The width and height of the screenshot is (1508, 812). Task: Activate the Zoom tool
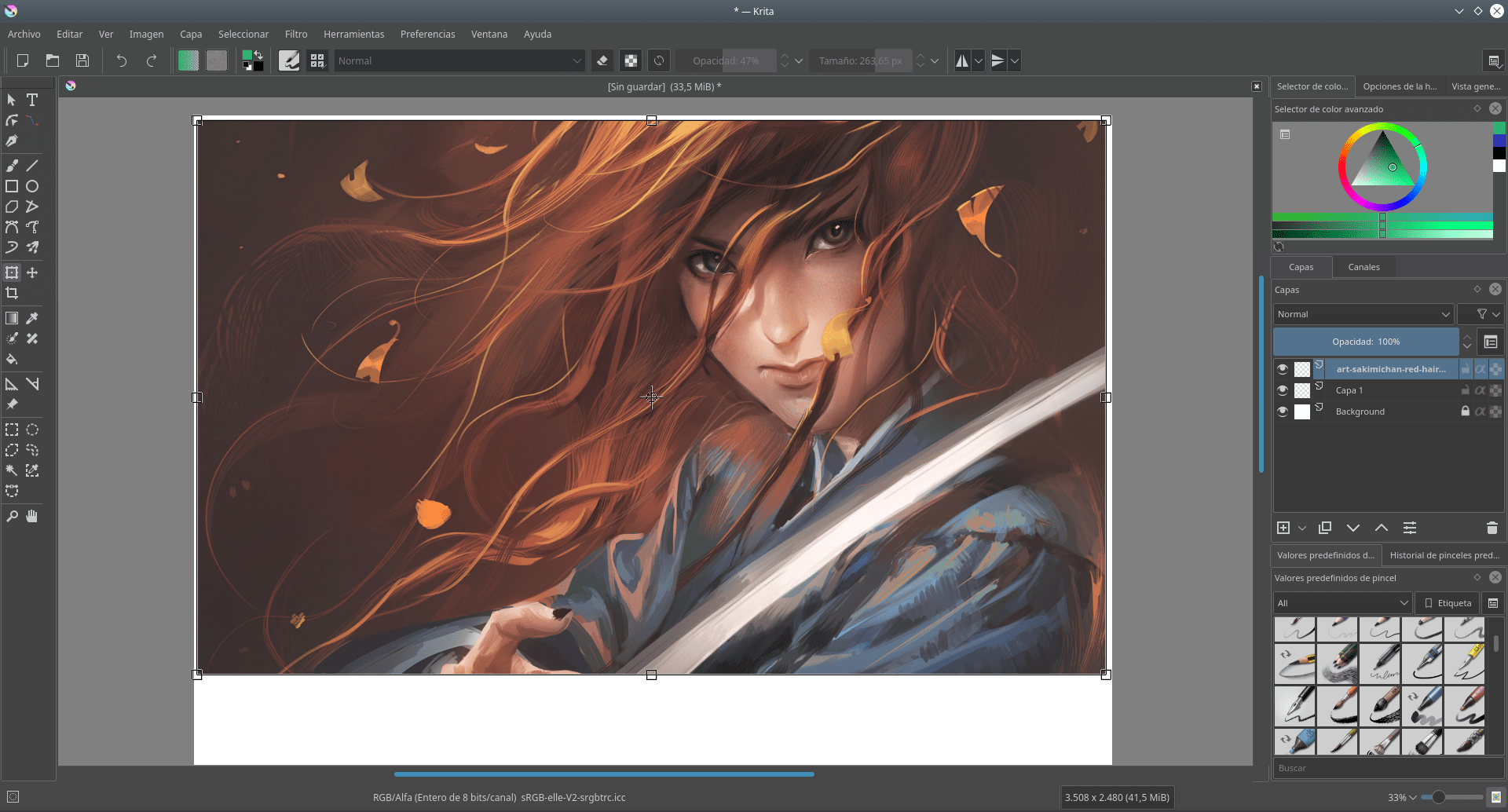point(11,515)
